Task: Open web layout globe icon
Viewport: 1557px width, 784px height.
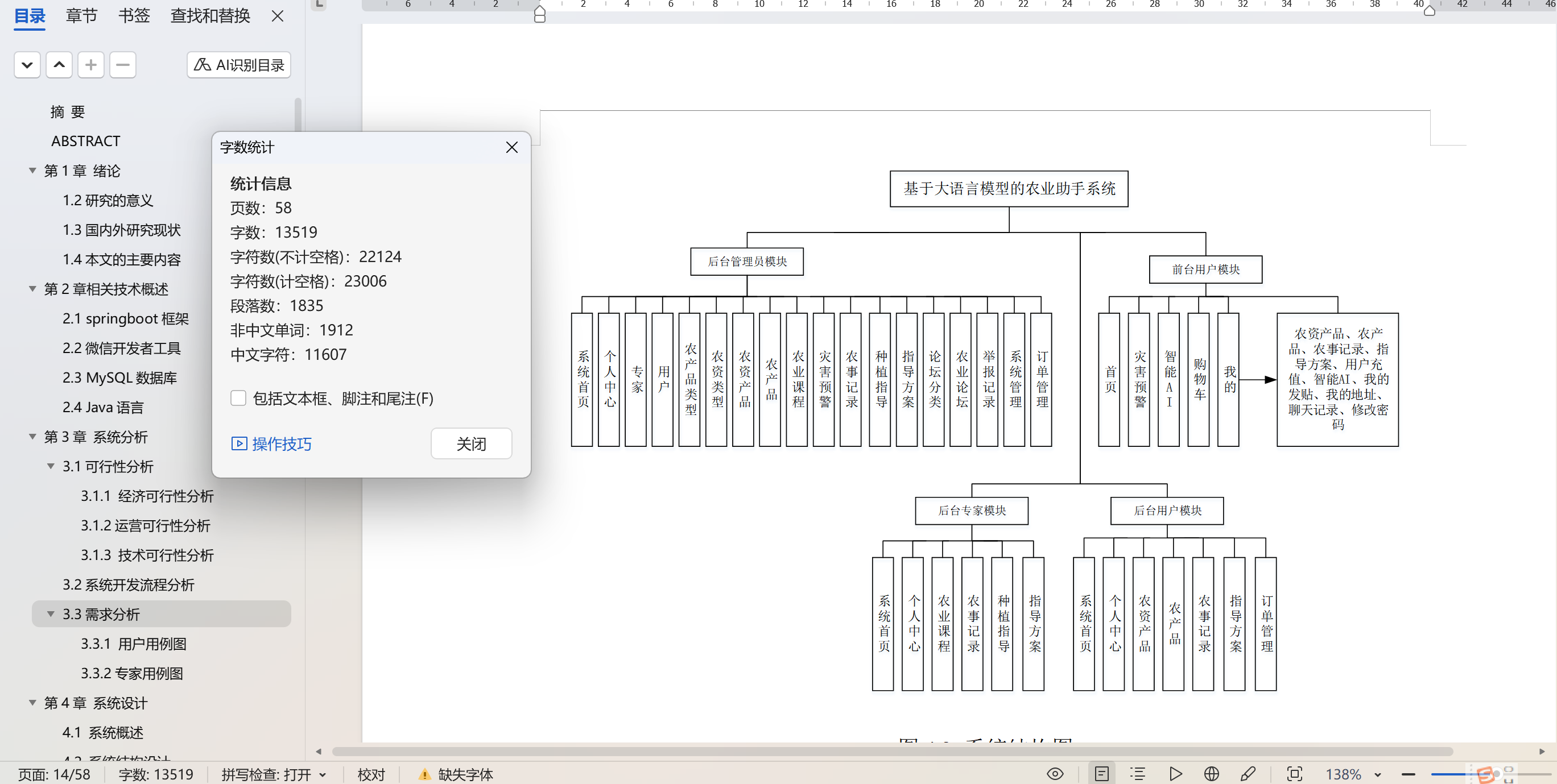Action: point(1211,774)
